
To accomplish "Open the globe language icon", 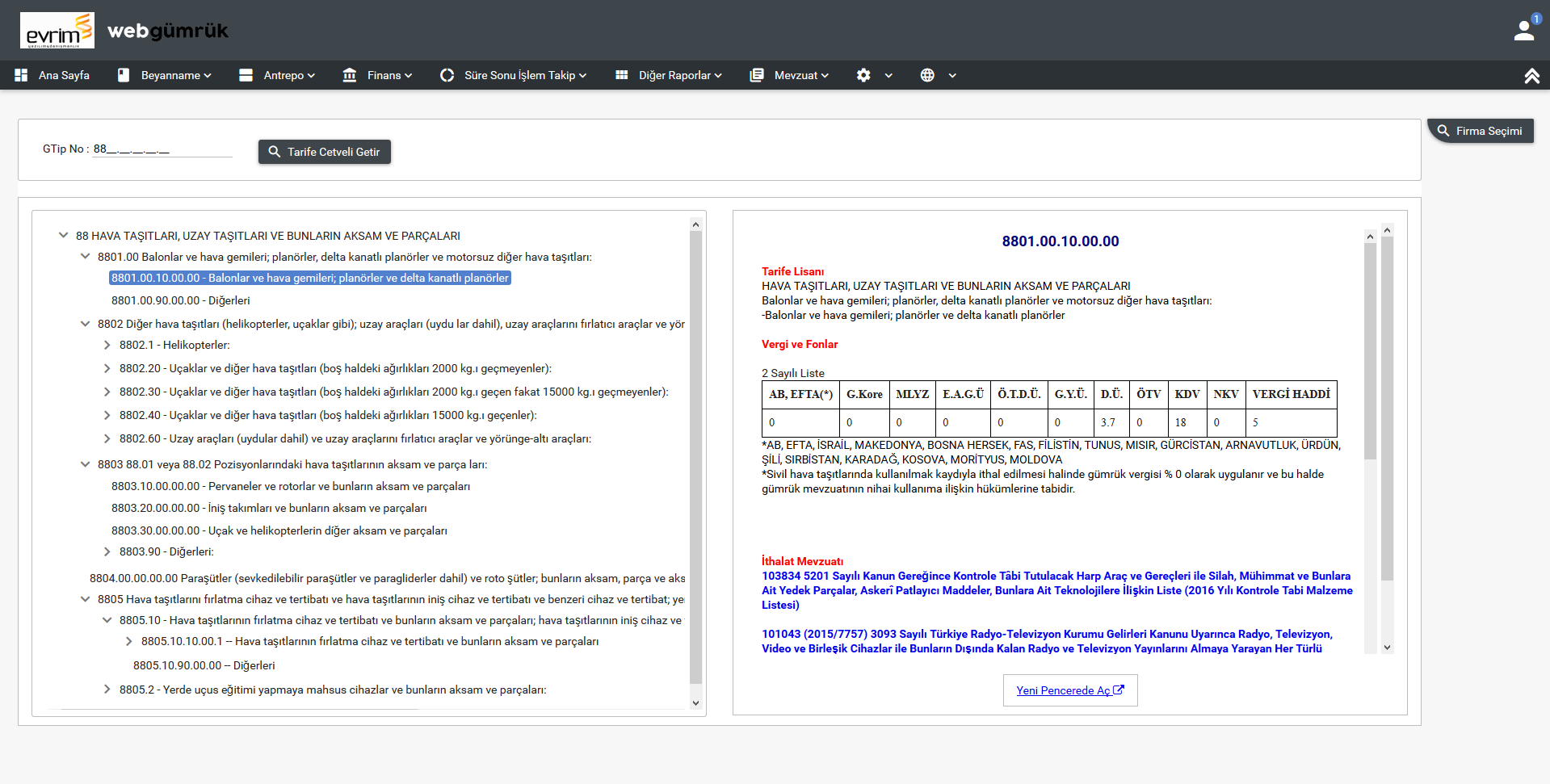I will (x=927, y=75).
